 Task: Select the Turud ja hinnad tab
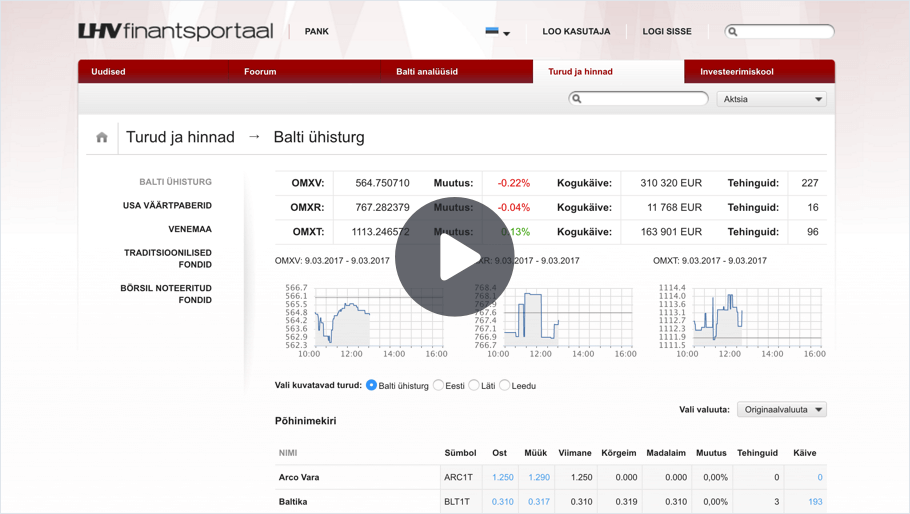coord(608,71)
